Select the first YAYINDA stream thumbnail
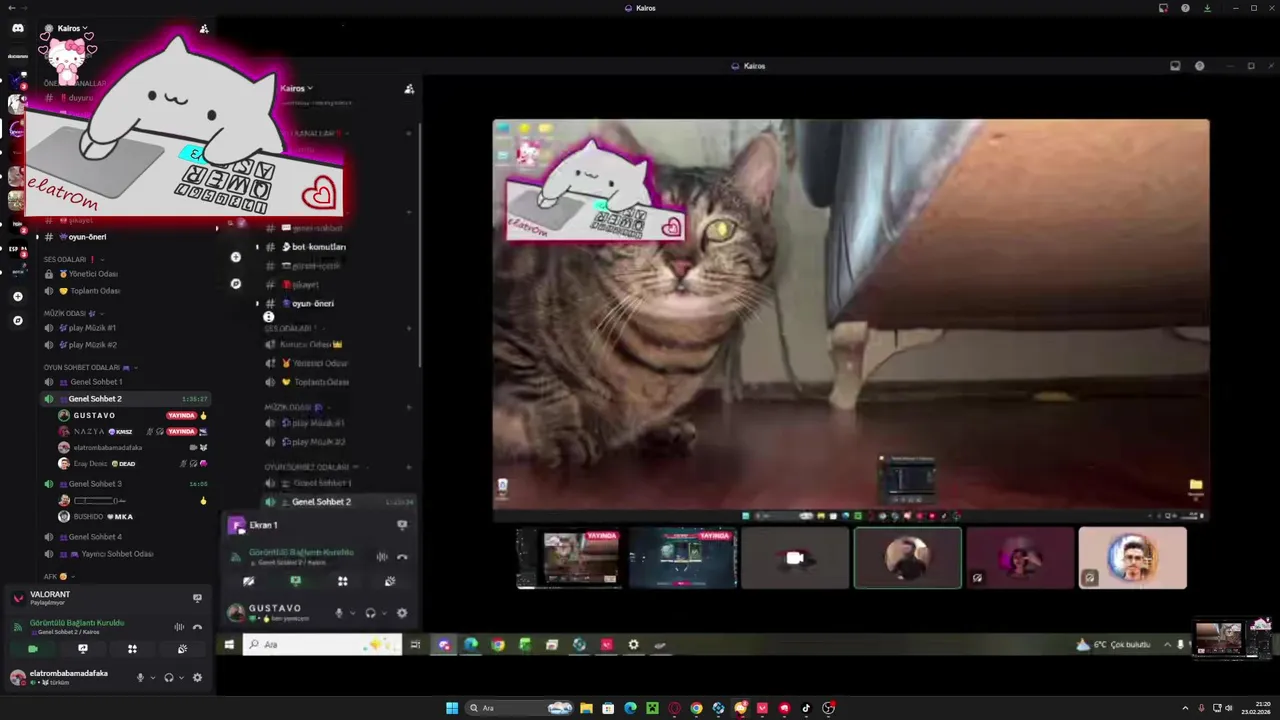The width and height of the screenshot is (1280, 720). pyautogui.click(x=568, y=558)
